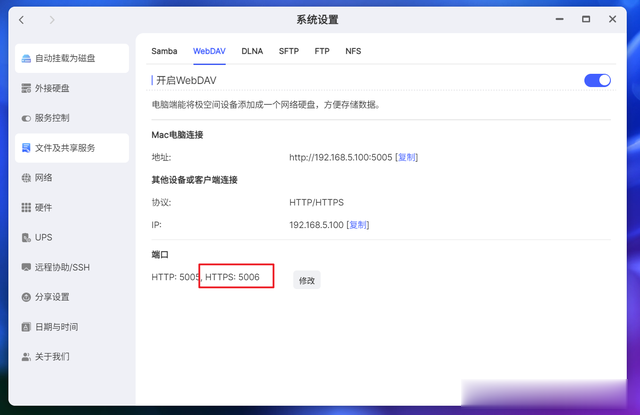Click the 开启WebDAV label
The image size is (640, 415).
click(x=186, y=80)
